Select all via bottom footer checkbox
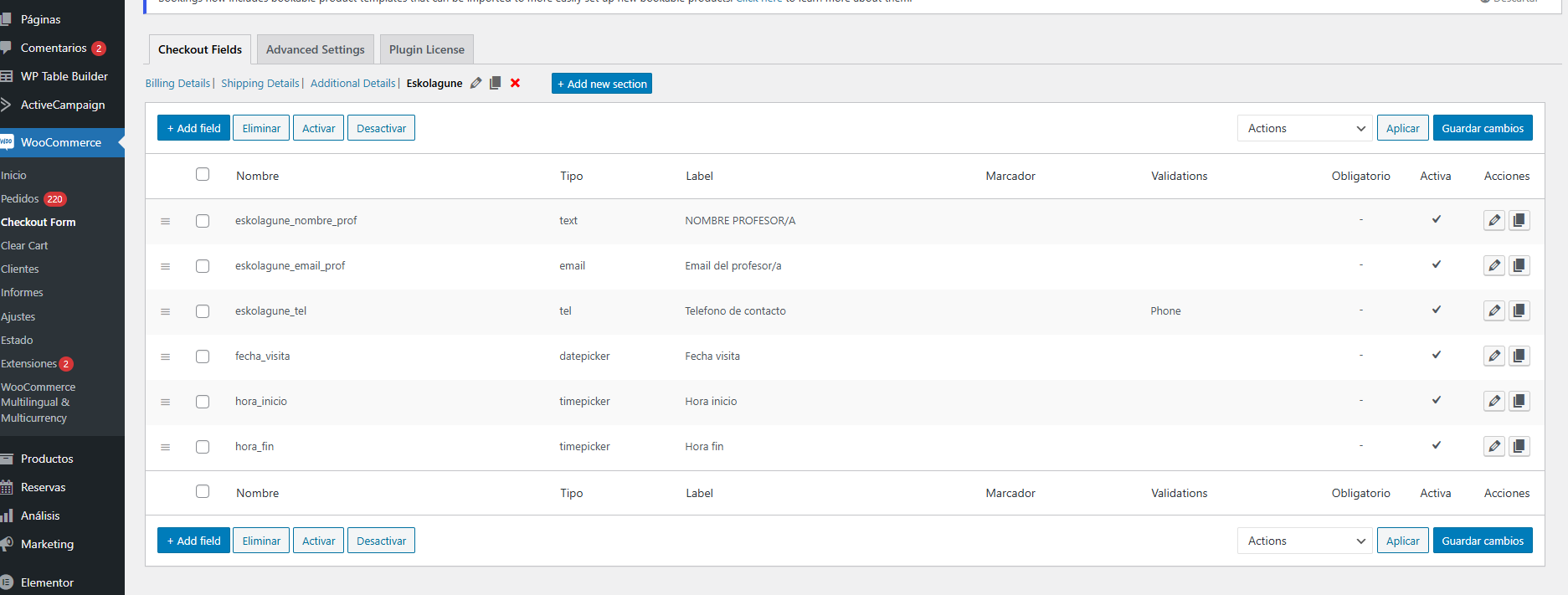Image resolution: width=1568 pixels, height=595 pixels. click(203, 491)
